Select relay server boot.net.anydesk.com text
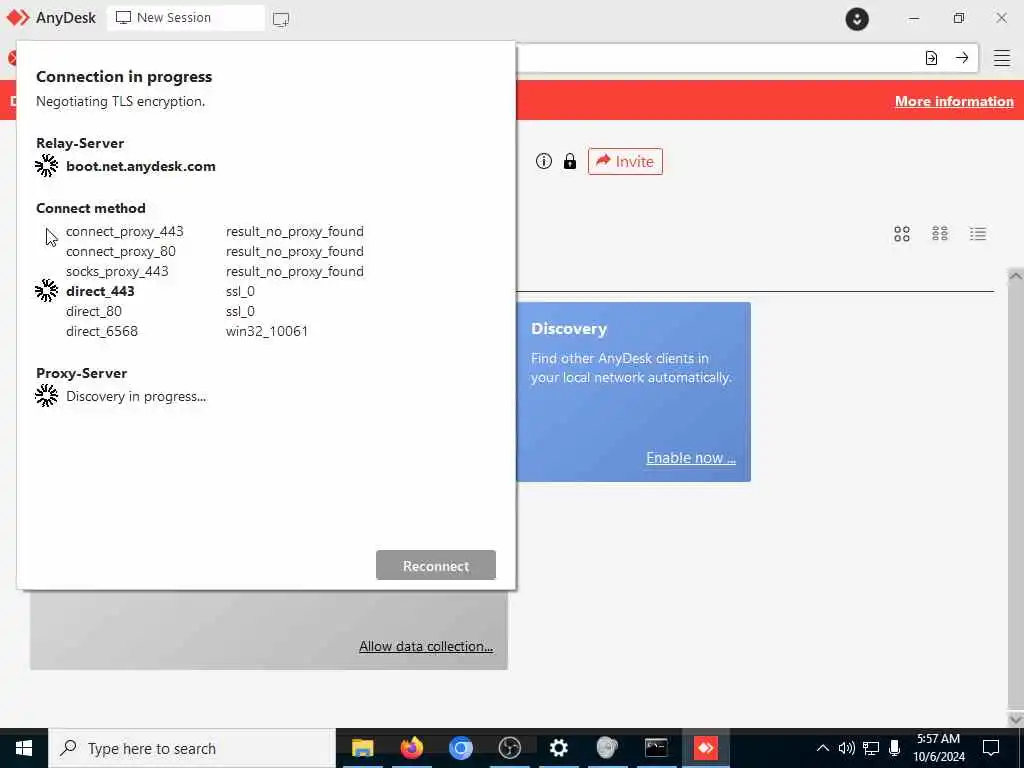This screenshot has height=768, width=1024. coord(140,166)
